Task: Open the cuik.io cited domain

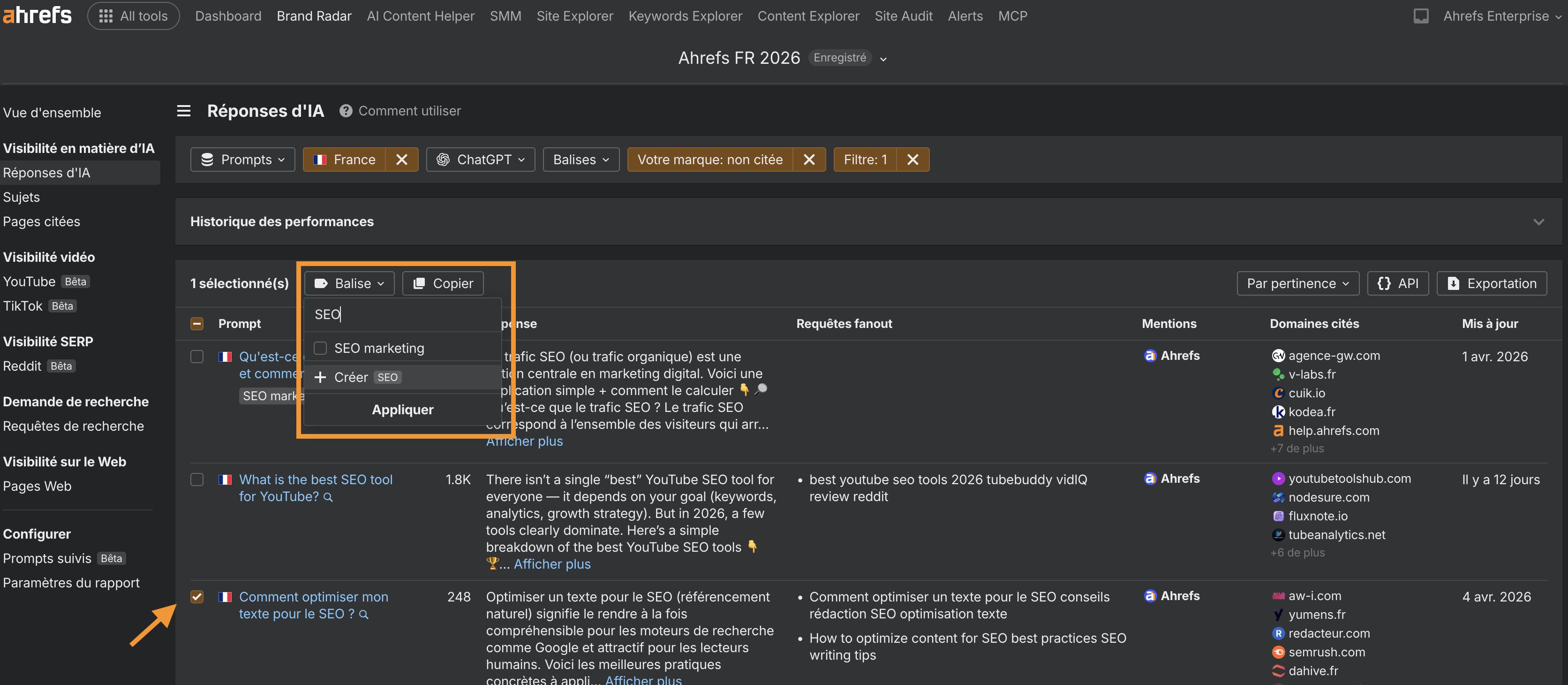Action: click(1306, 393)
